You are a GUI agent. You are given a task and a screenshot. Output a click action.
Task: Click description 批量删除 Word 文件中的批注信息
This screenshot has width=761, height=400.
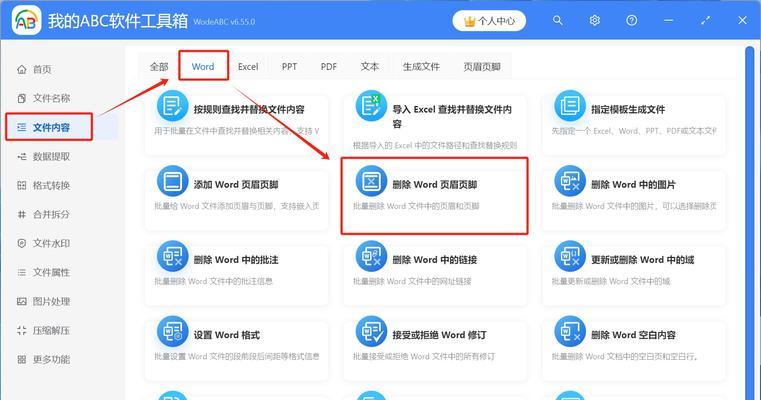tap(214, 282)
